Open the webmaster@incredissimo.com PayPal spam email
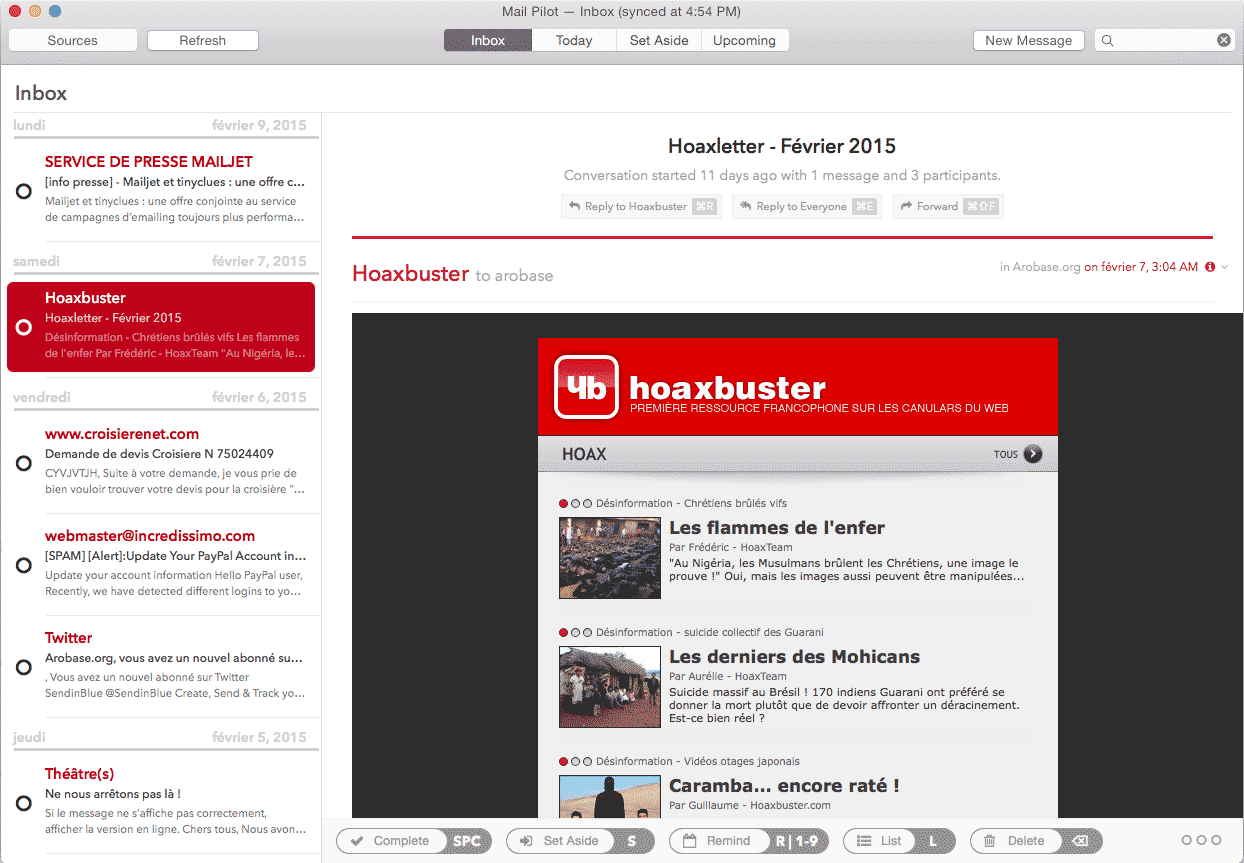This screenshot has height=863, width=1244. [x=162, y=564]
